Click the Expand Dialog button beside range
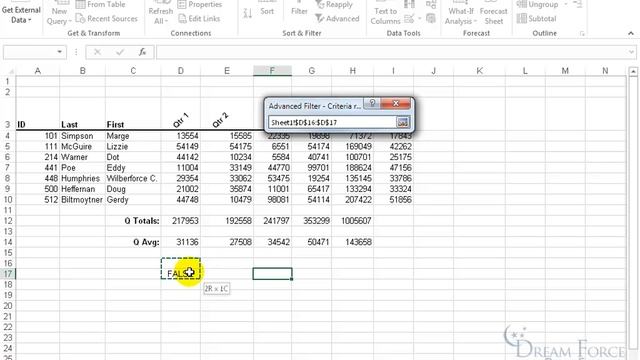The width and height of the screenshot is (640, 360). tap(402, 122)
